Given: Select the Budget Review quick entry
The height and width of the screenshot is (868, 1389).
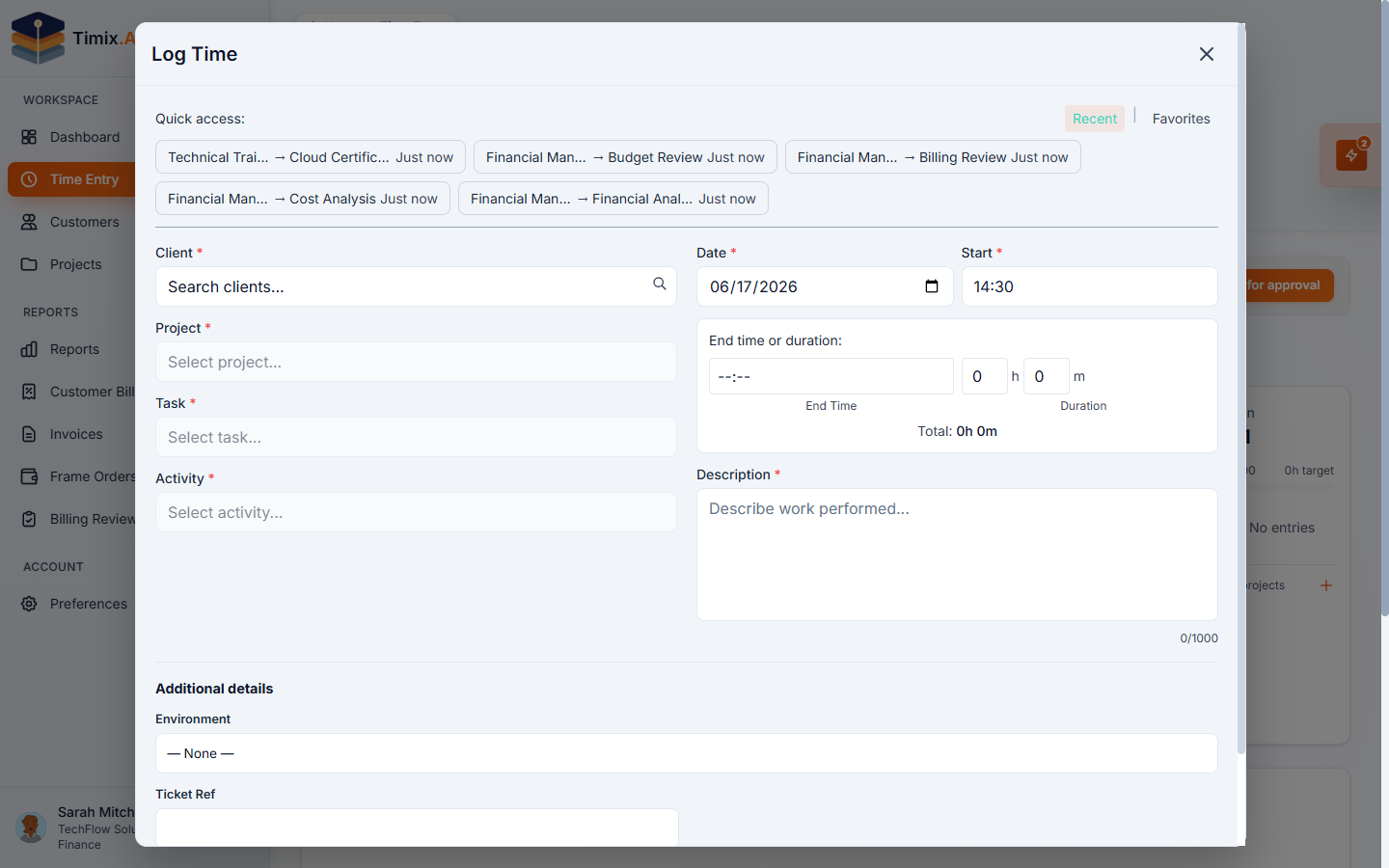Looking at the screenshot, I should [x=625, y=157].
